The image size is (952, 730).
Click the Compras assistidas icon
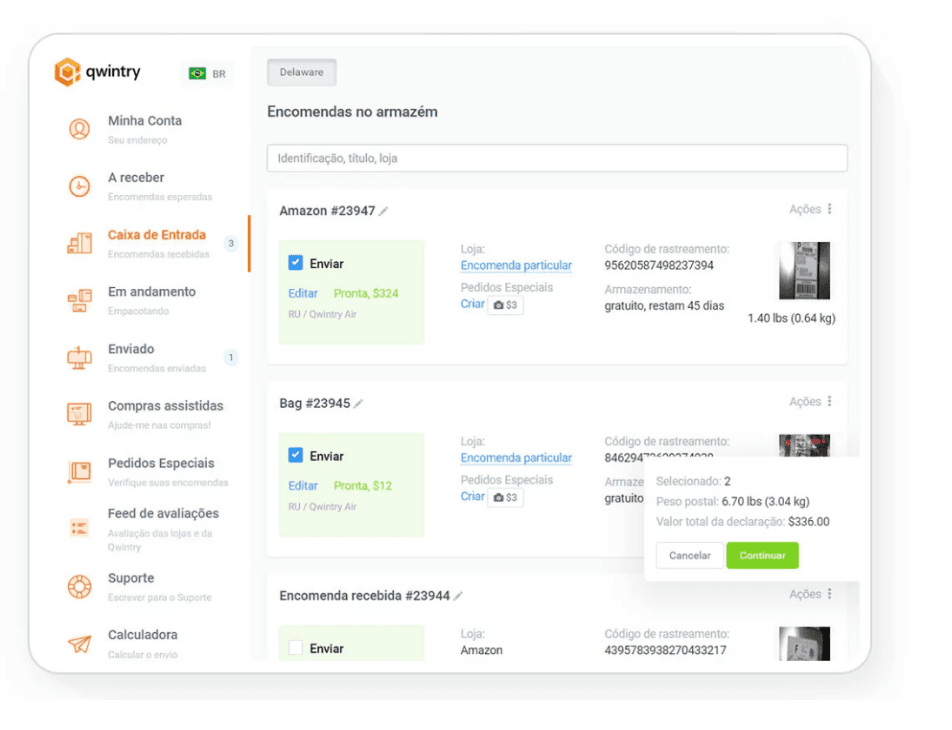pos(79,414)
